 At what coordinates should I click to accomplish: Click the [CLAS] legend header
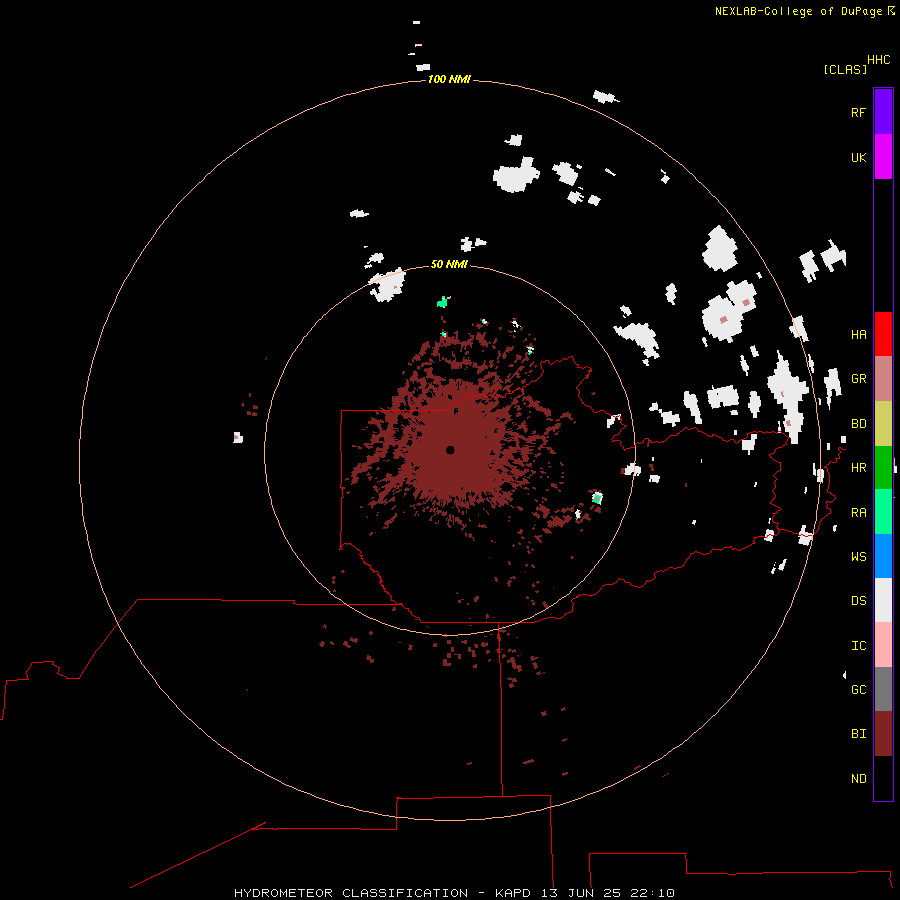point(845,69)
